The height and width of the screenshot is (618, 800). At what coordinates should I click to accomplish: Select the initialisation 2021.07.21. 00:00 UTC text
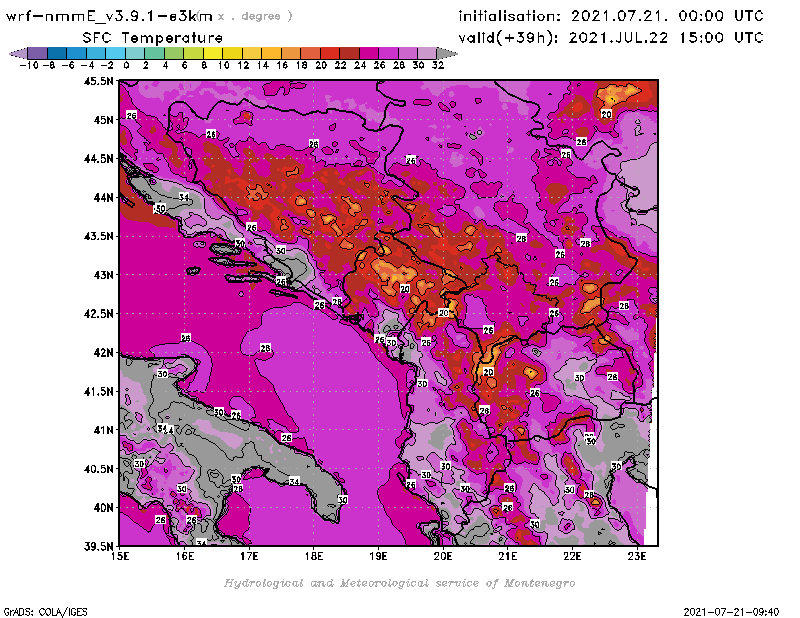(611, 16)
